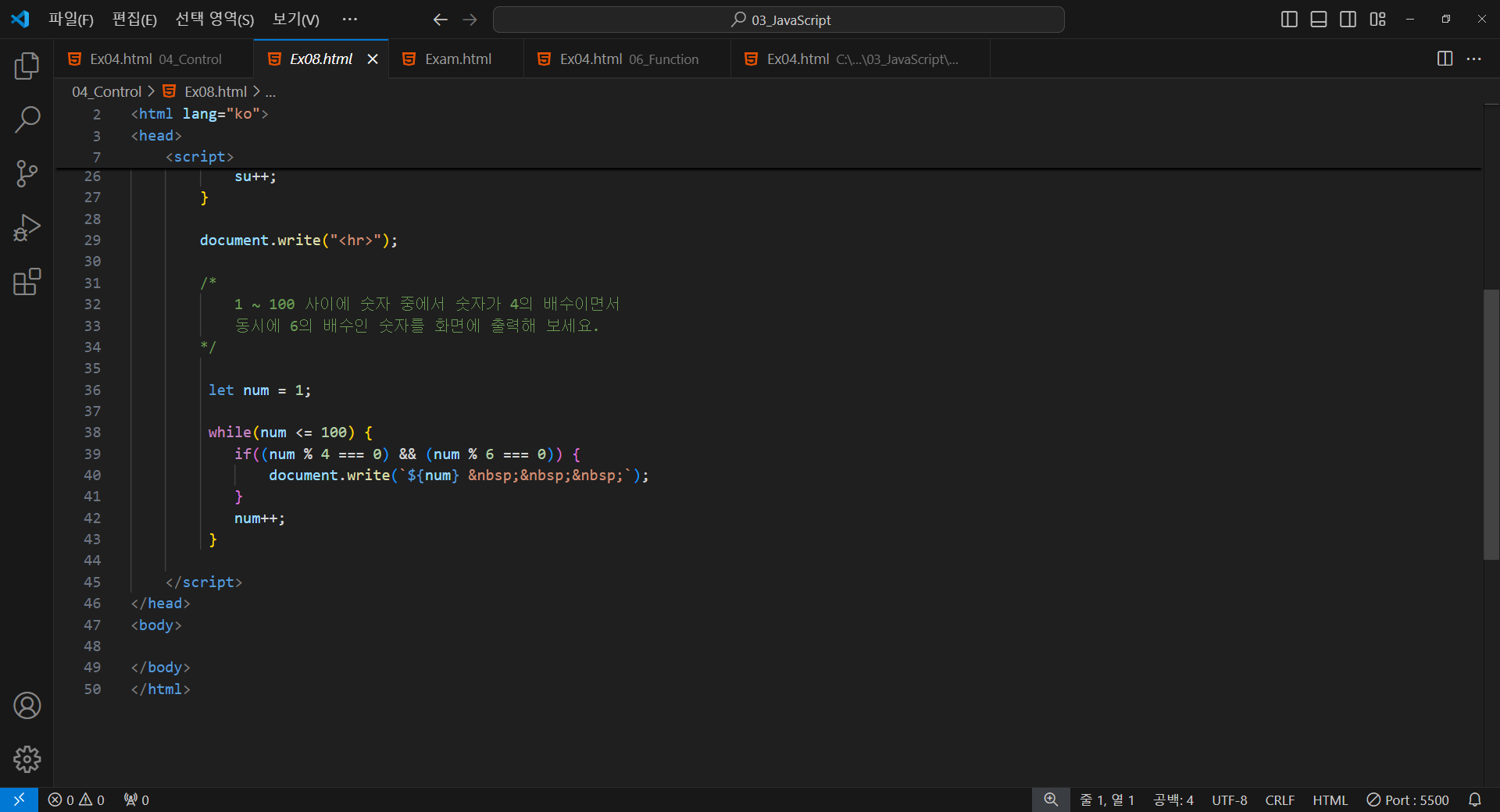Expand the breadcrumb ellipsis symbol list
This screenshot has height=812, width=1500.
coord(270,91)
